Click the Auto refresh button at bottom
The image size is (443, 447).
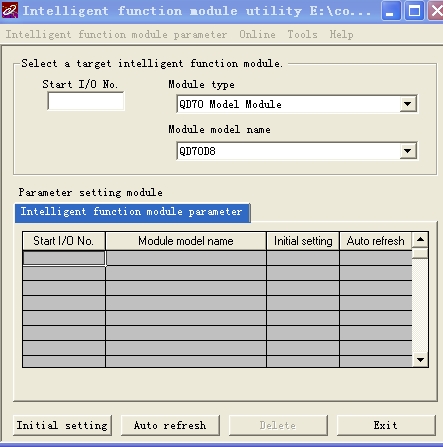(x=170, y=425)
